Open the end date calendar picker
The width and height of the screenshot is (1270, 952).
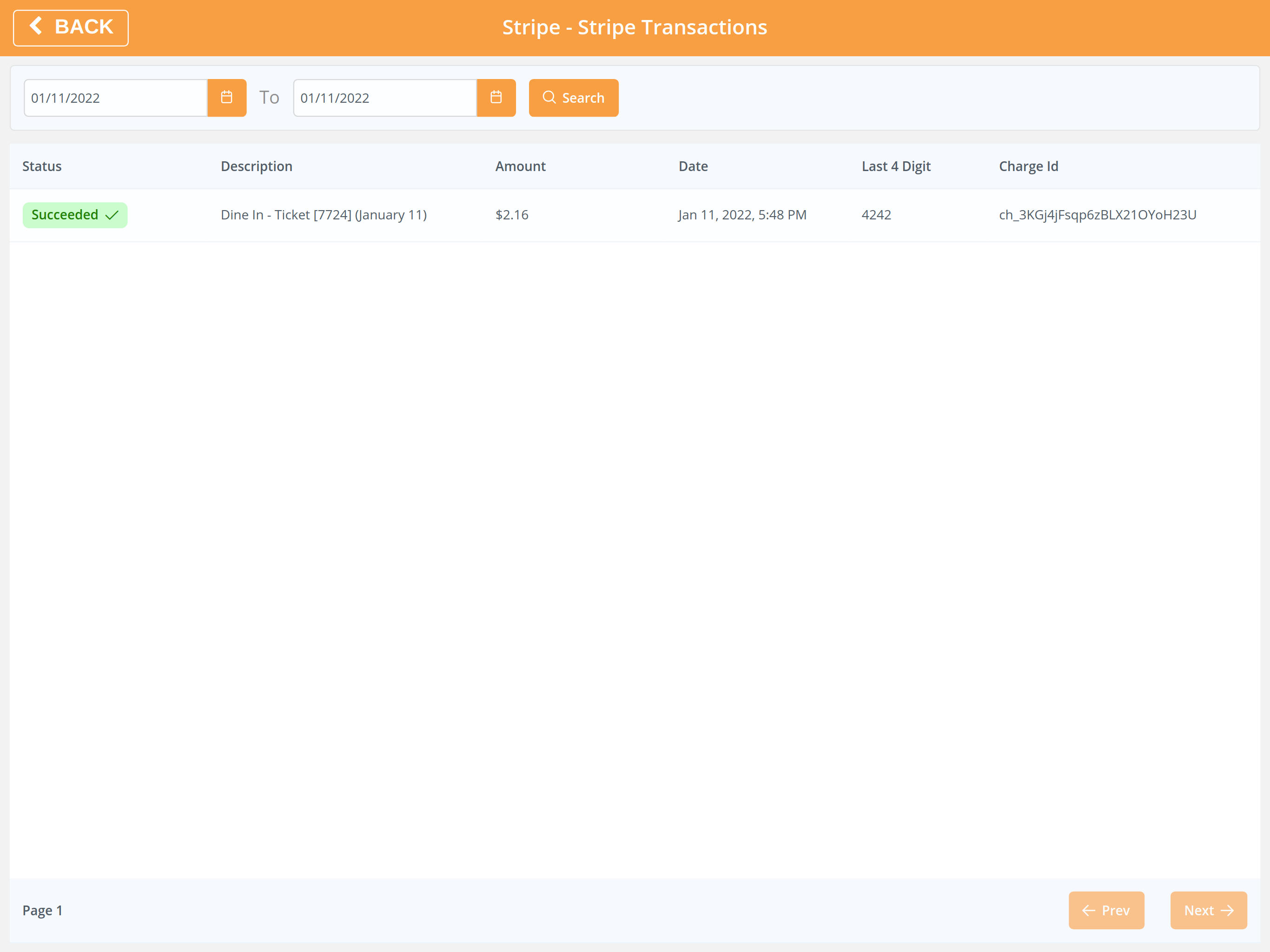pyautogui.click(x=496, y=98)
